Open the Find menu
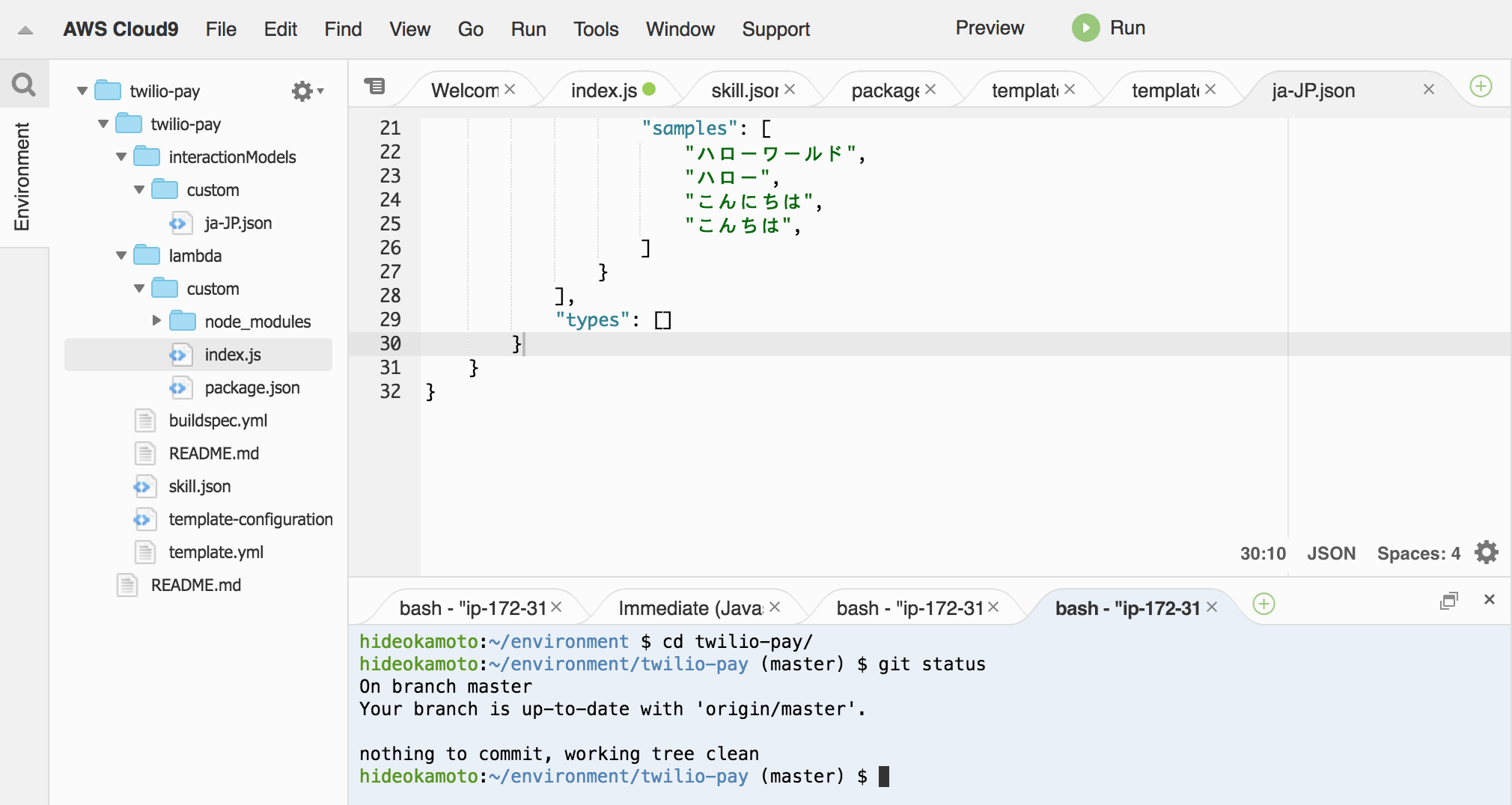Image resolution: width=1512 pixels, height=805 pixels. tap(343, 29)
